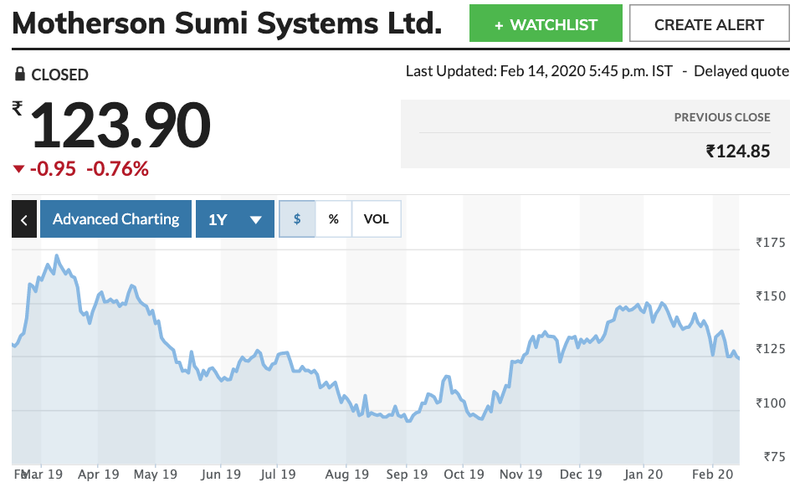Click the Feb 20 axis label
Image resolution: width=800 pixels, height=493 pixels.
712,474
